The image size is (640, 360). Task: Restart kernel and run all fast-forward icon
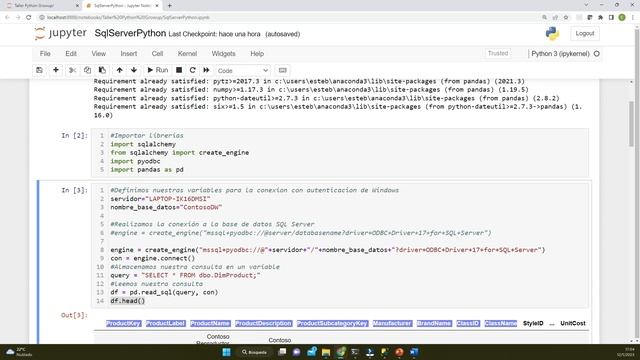206,70
